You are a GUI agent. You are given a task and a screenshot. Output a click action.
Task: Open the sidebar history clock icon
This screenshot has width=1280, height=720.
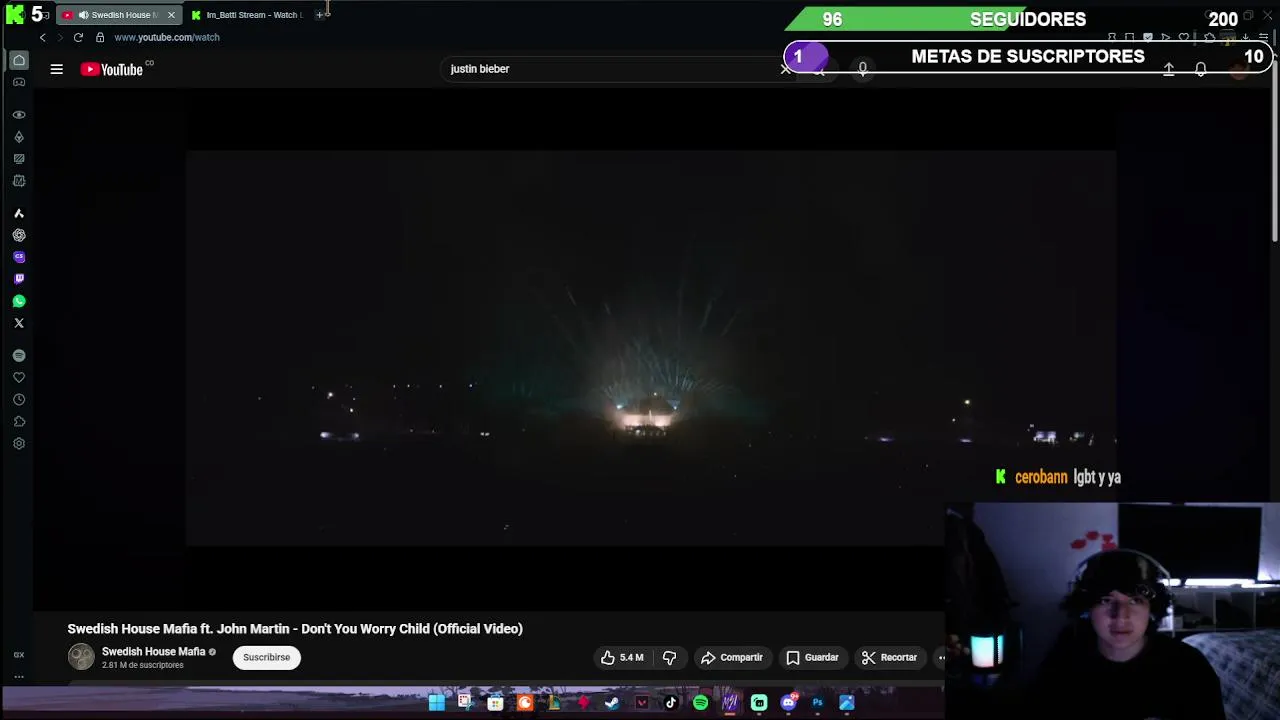tap(19, 400)
